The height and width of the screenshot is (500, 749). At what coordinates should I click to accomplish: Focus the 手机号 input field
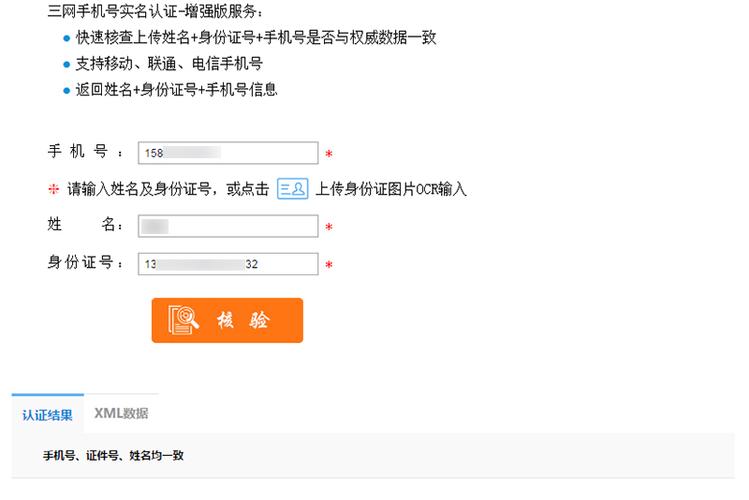(228, 153)
